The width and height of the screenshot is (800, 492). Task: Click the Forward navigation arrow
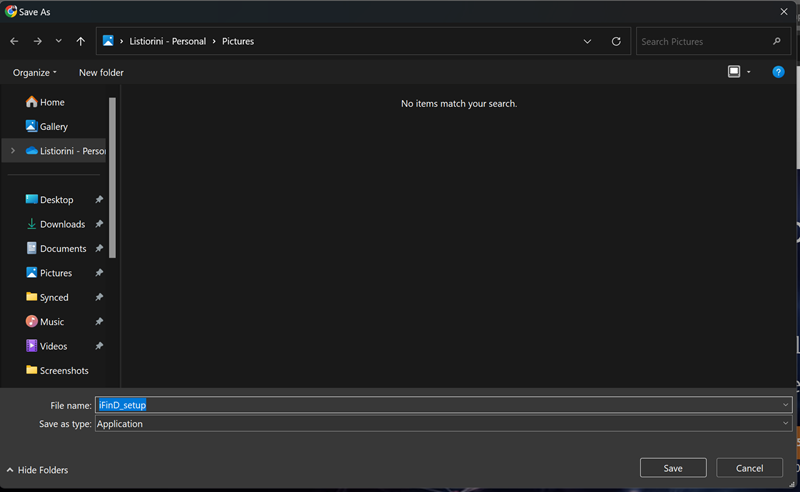coord(37,42)
